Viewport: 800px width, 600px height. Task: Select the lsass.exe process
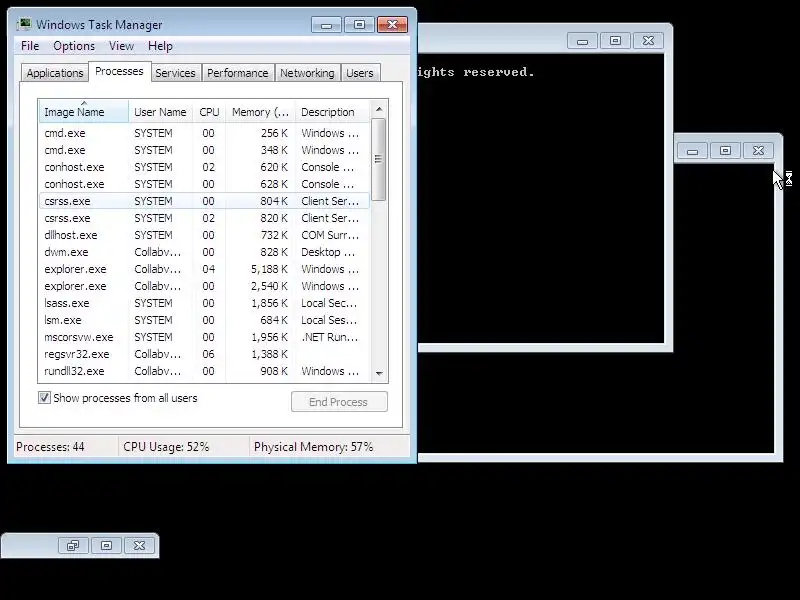(x=204, y=303)
